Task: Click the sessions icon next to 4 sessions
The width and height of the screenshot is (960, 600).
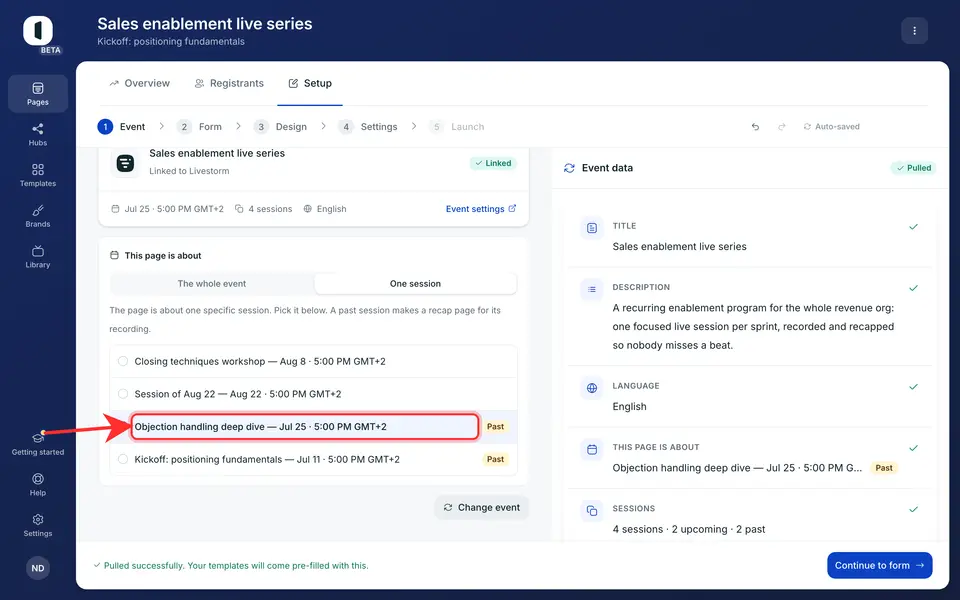Action: click(239, 209)
